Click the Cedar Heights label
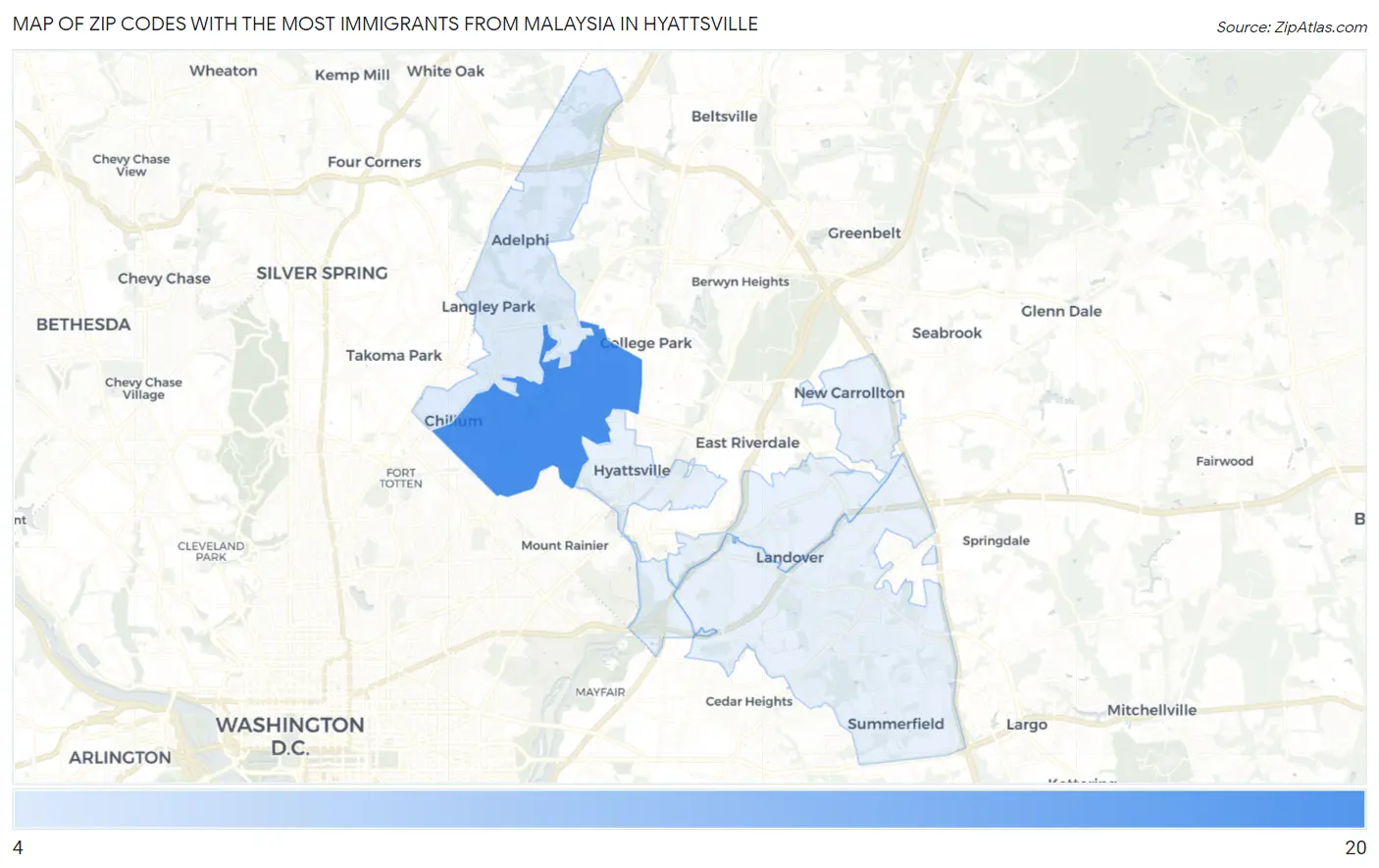 tap(748, 701)
